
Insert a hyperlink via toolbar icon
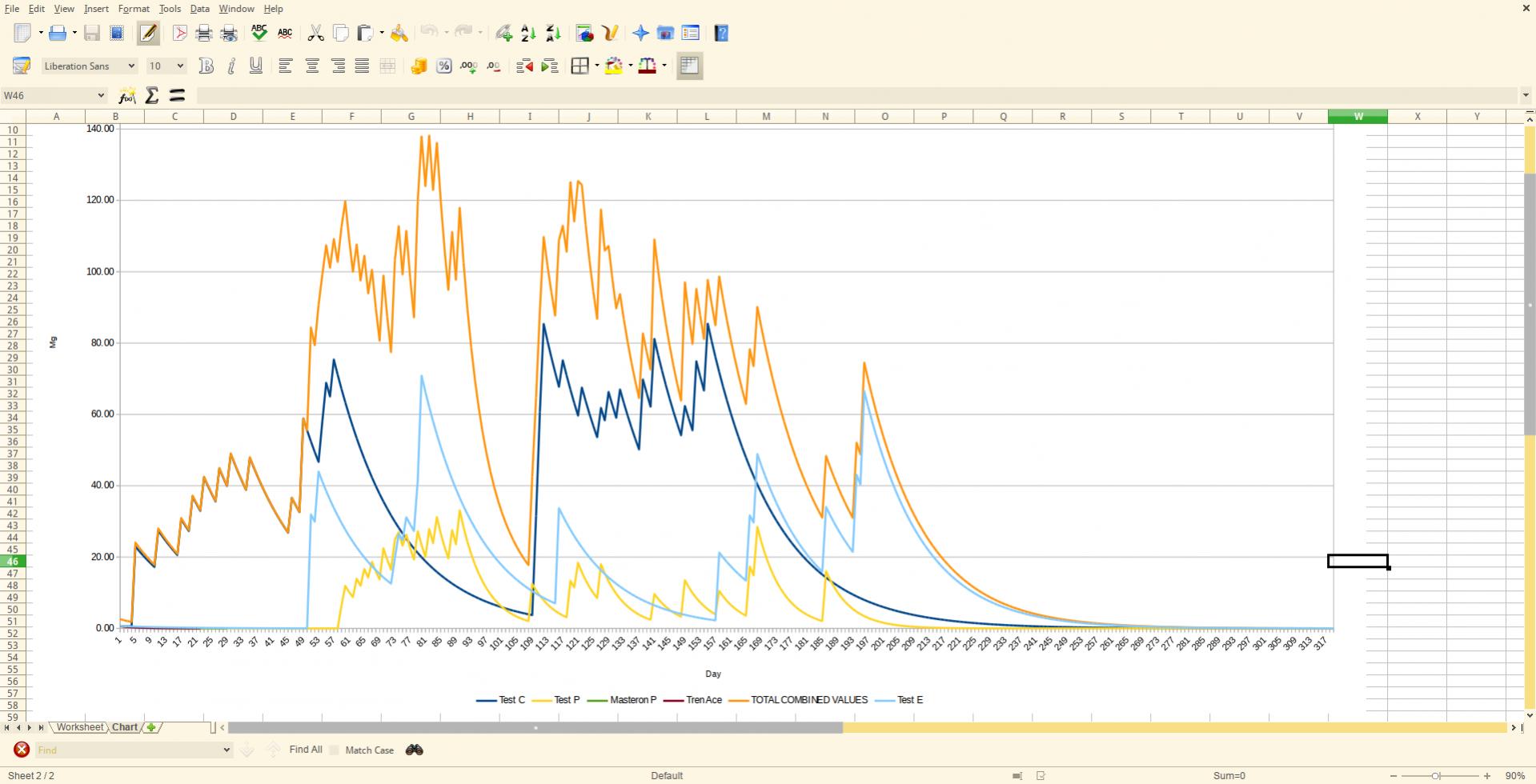[x=503, y=33]
